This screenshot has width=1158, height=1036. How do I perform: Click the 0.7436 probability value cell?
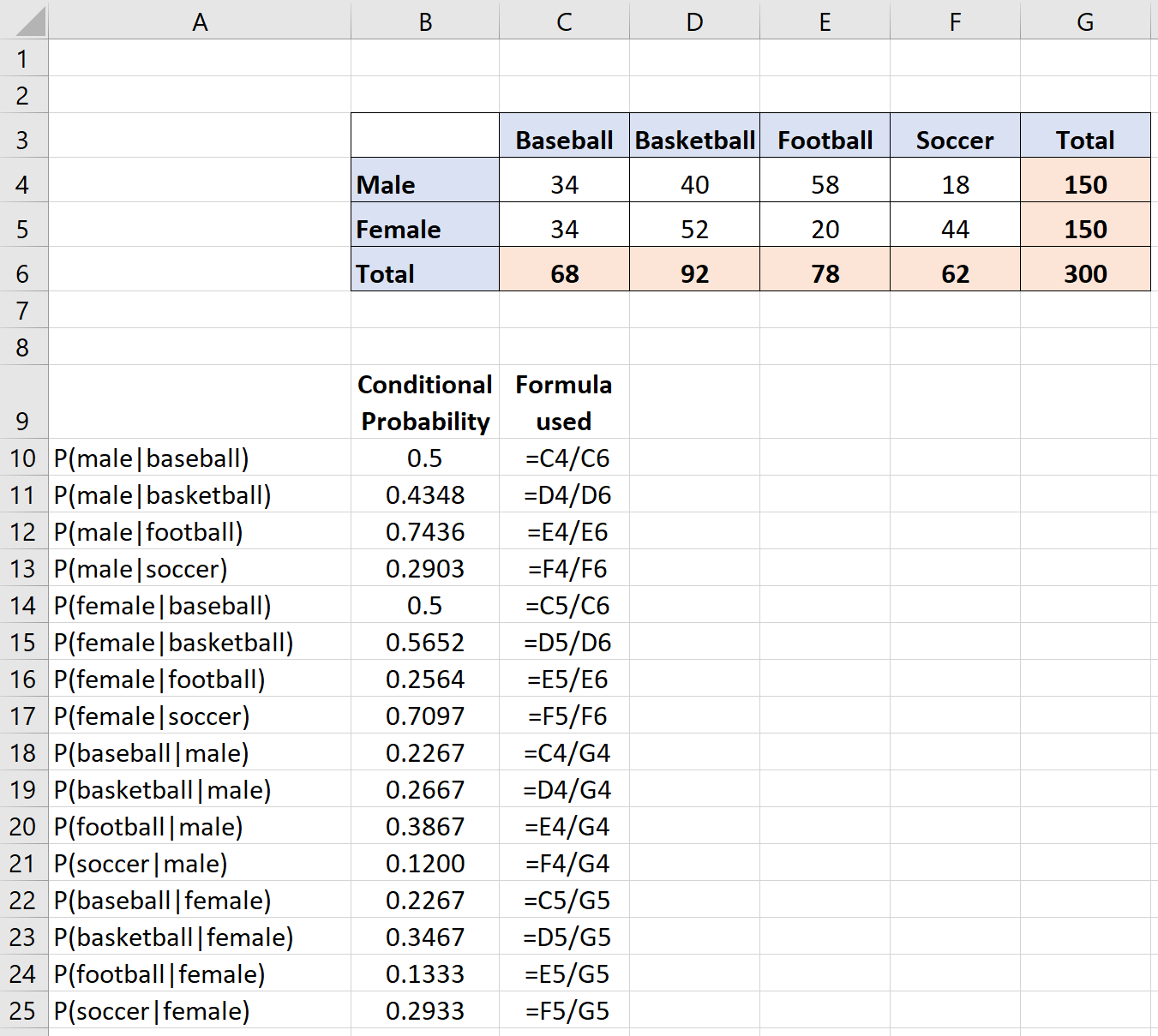pyautogui.click(x=424, y=531)
